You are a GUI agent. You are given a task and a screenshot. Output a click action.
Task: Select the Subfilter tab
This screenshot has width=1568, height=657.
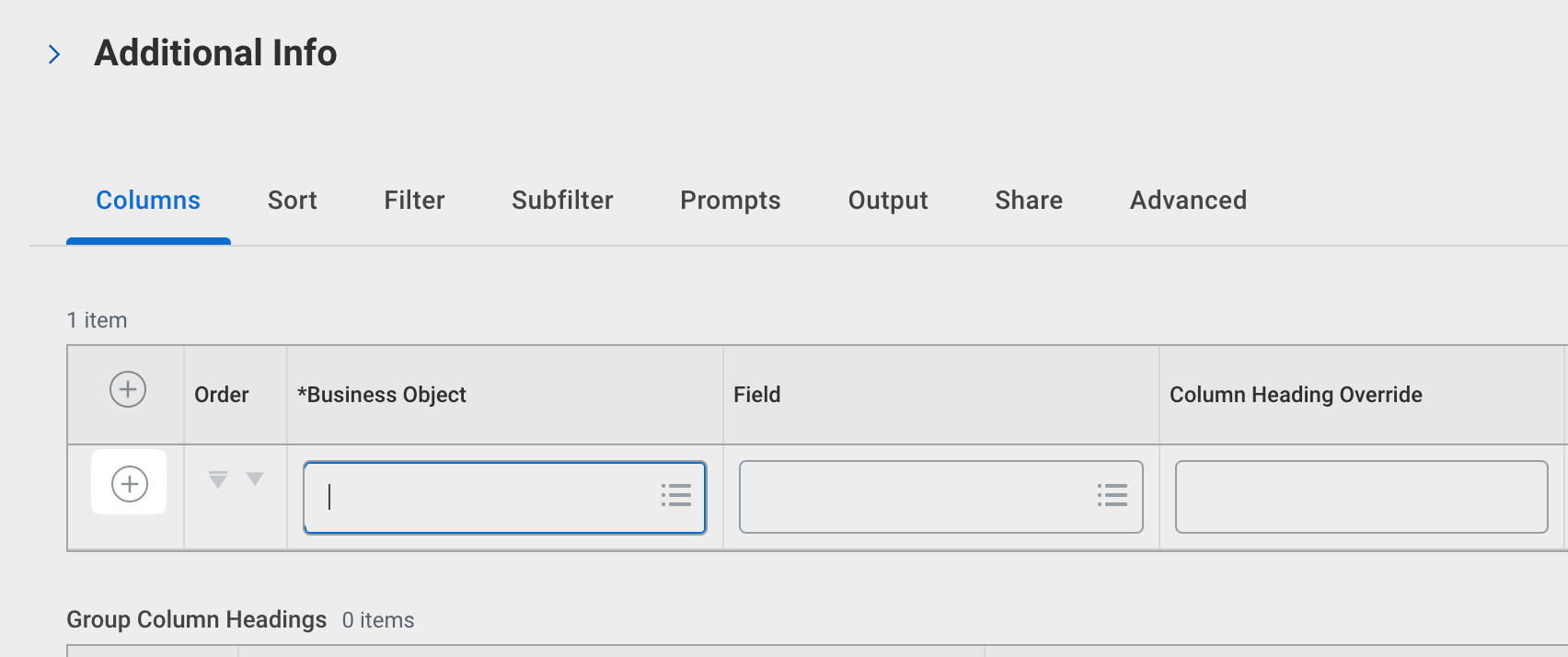tap(562, 201)
